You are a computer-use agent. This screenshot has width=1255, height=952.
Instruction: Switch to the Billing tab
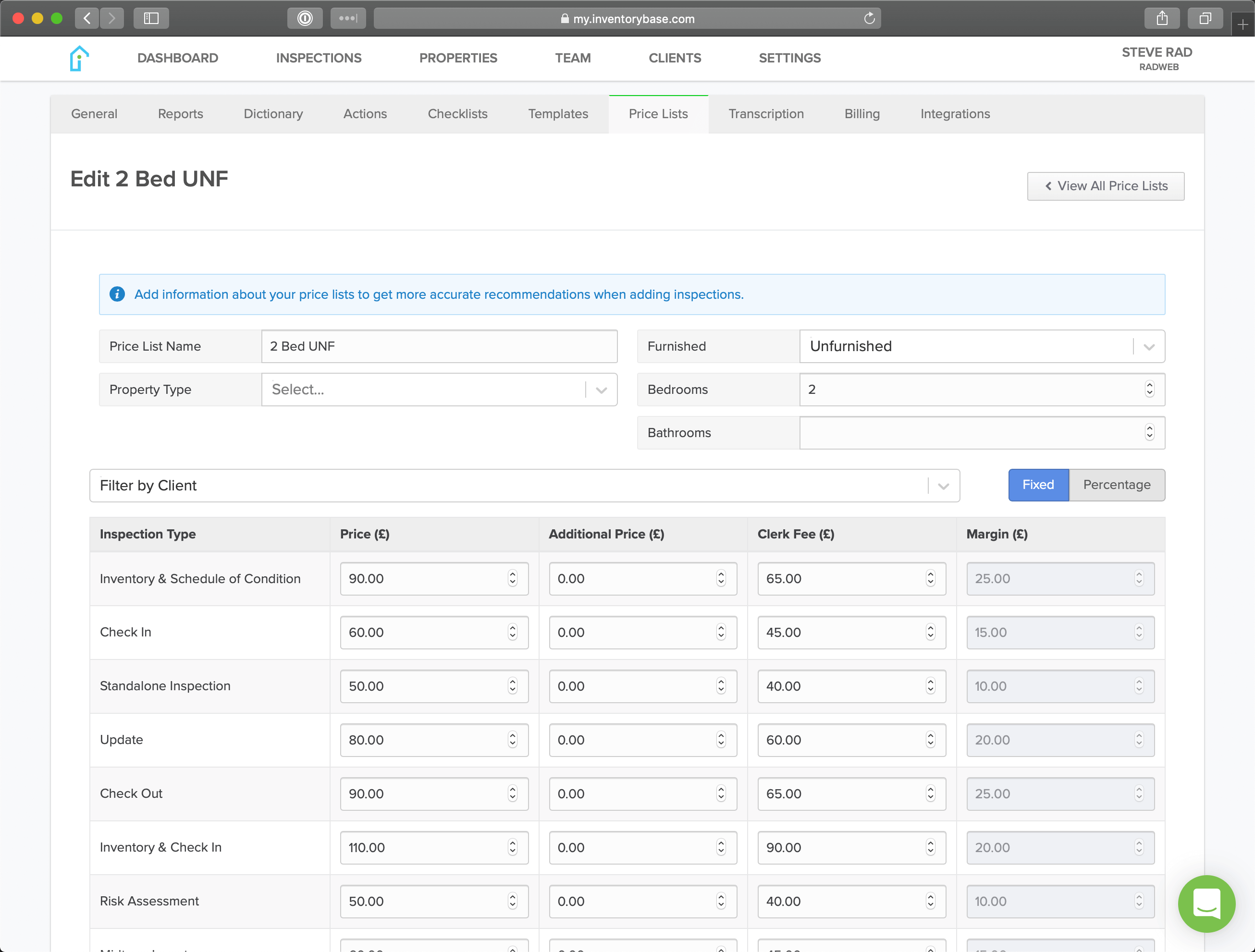(862, 113)
